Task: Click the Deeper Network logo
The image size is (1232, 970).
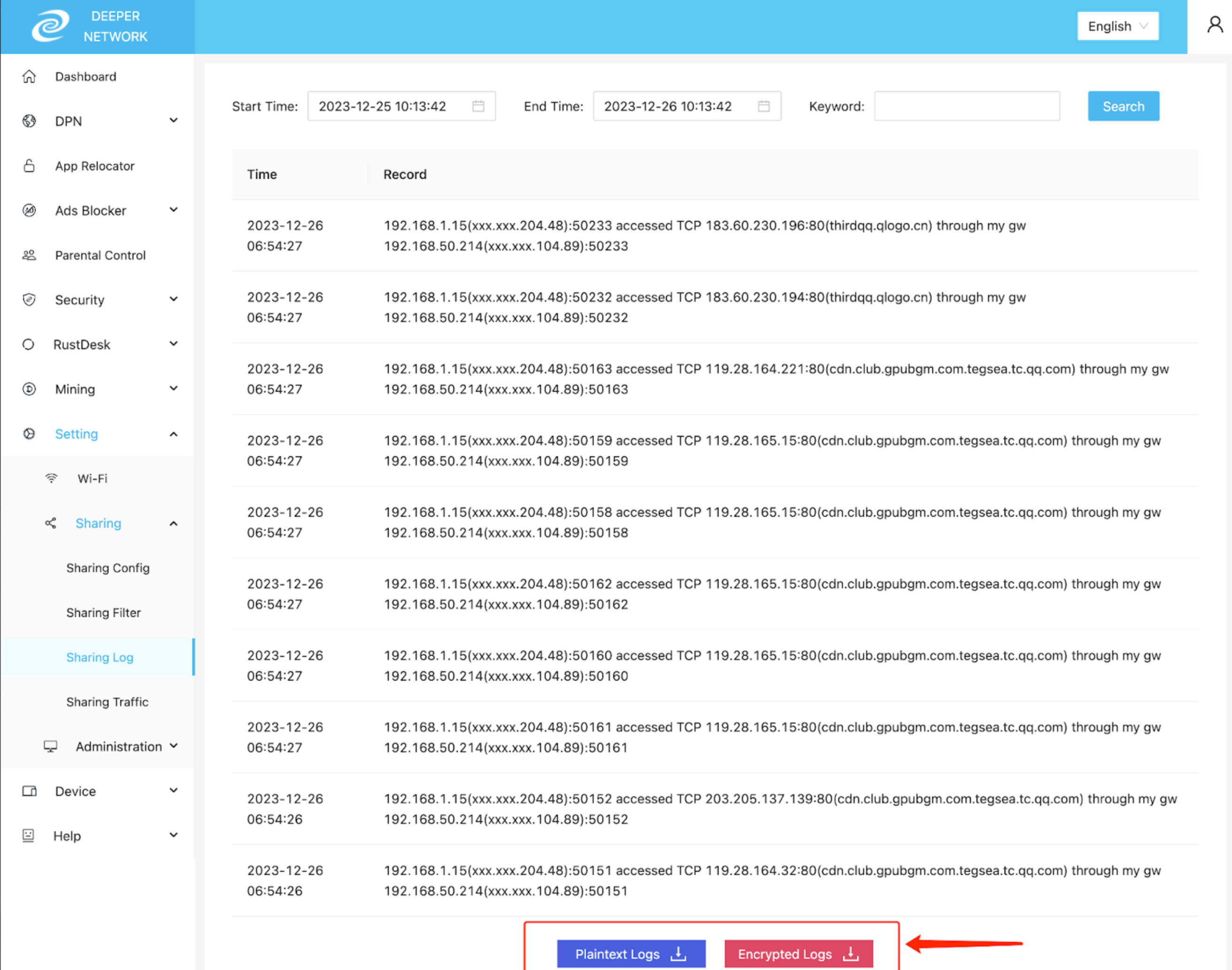Action: (50, 26)
